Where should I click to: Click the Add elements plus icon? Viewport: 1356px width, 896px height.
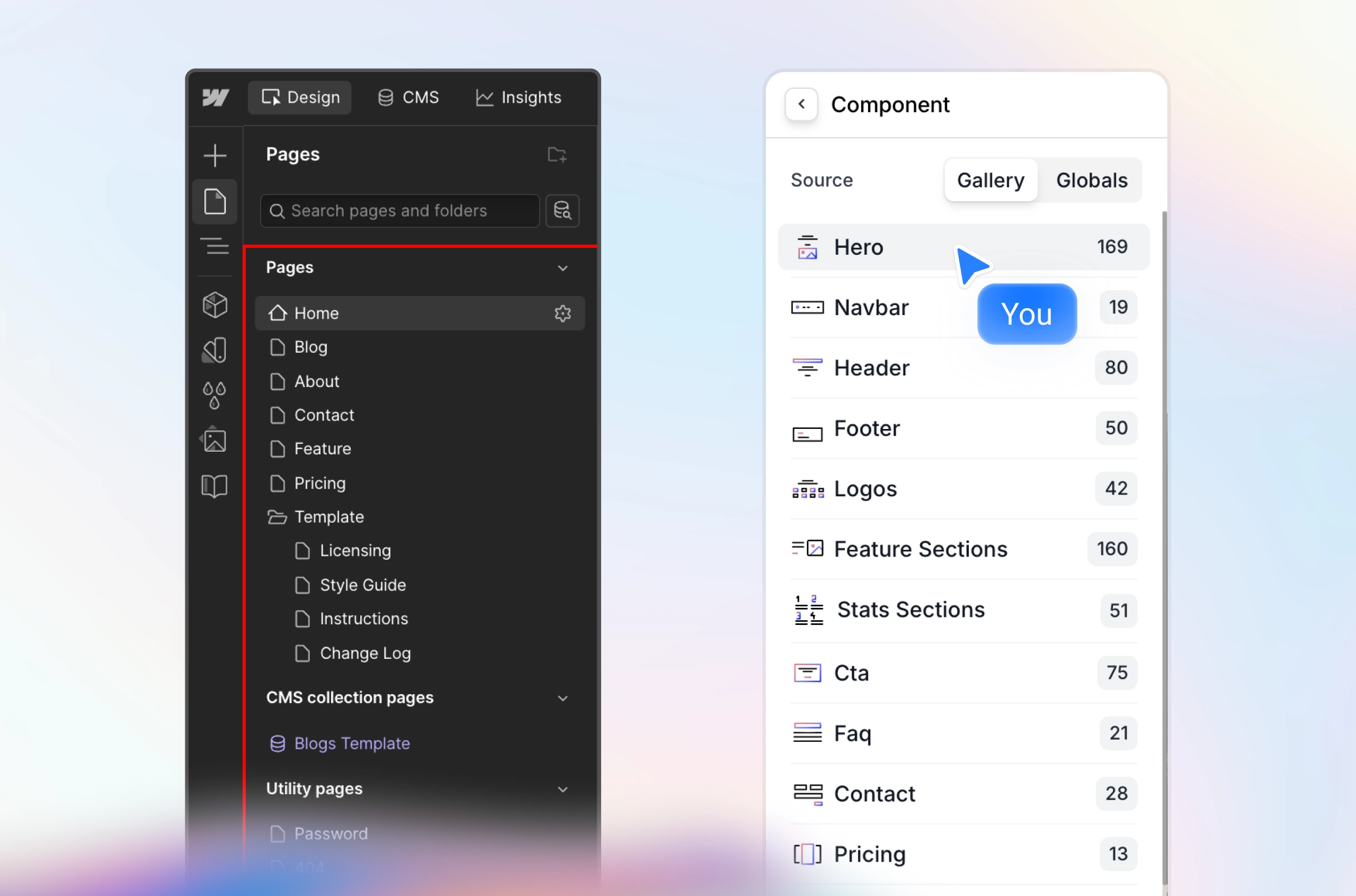[215, 156]
